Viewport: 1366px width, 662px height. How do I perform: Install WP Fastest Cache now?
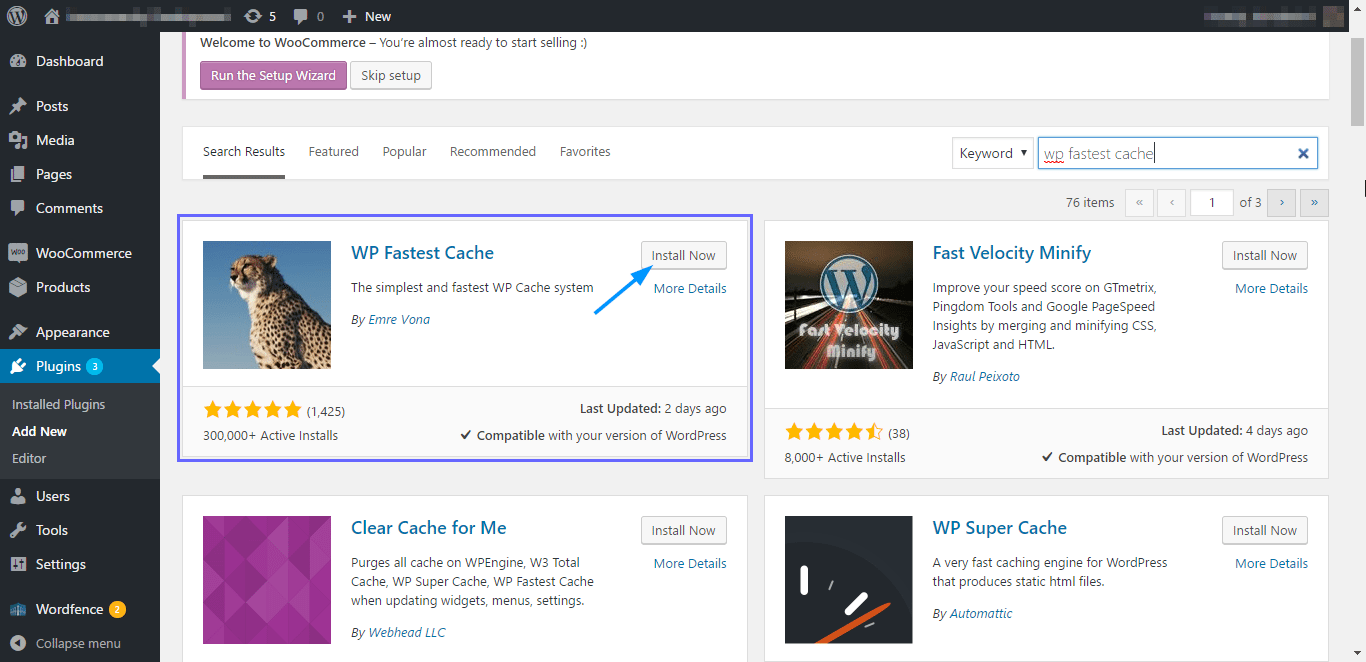[x=684, y=255]
